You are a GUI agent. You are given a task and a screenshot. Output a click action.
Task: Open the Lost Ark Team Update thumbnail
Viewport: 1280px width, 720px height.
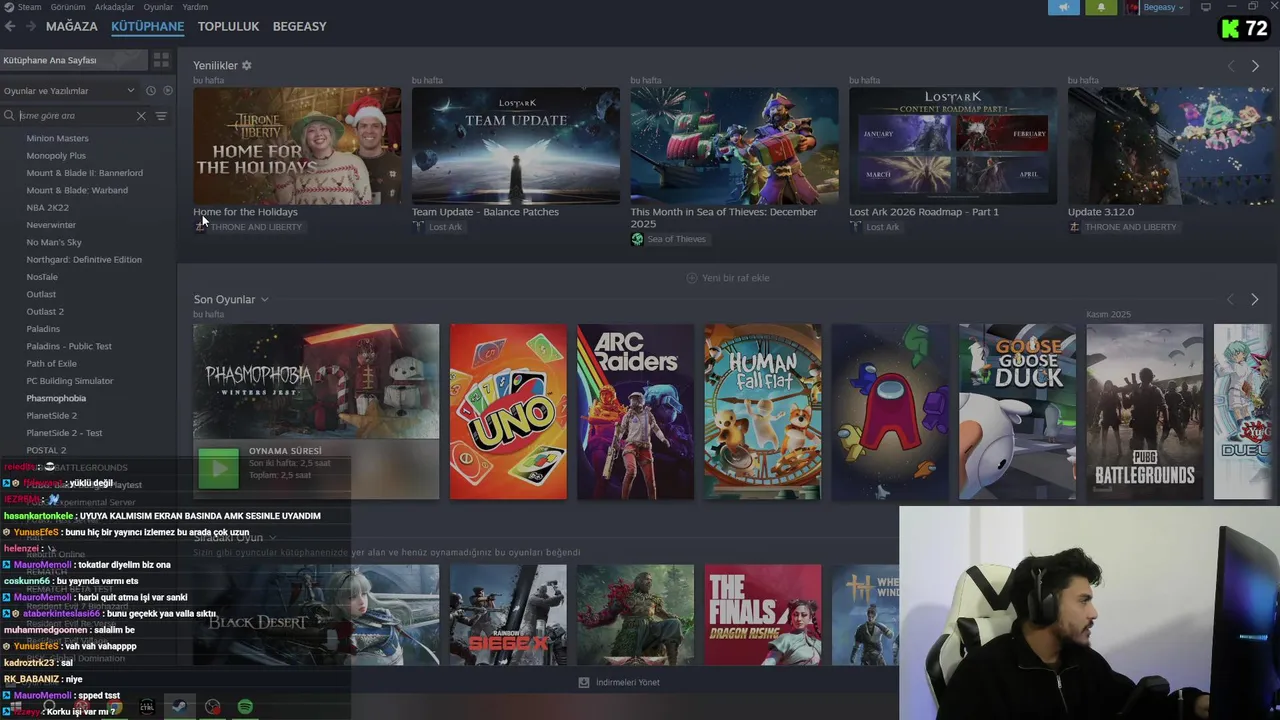click(516, 146)
